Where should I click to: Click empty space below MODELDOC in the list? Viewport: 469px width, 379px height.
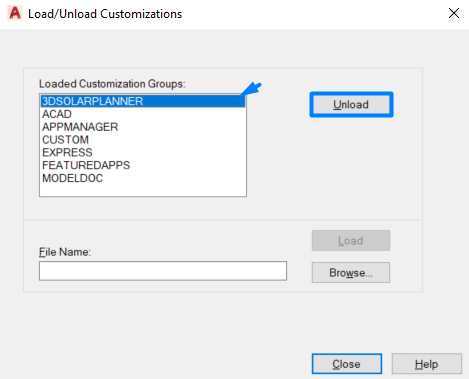click(143, 190)
